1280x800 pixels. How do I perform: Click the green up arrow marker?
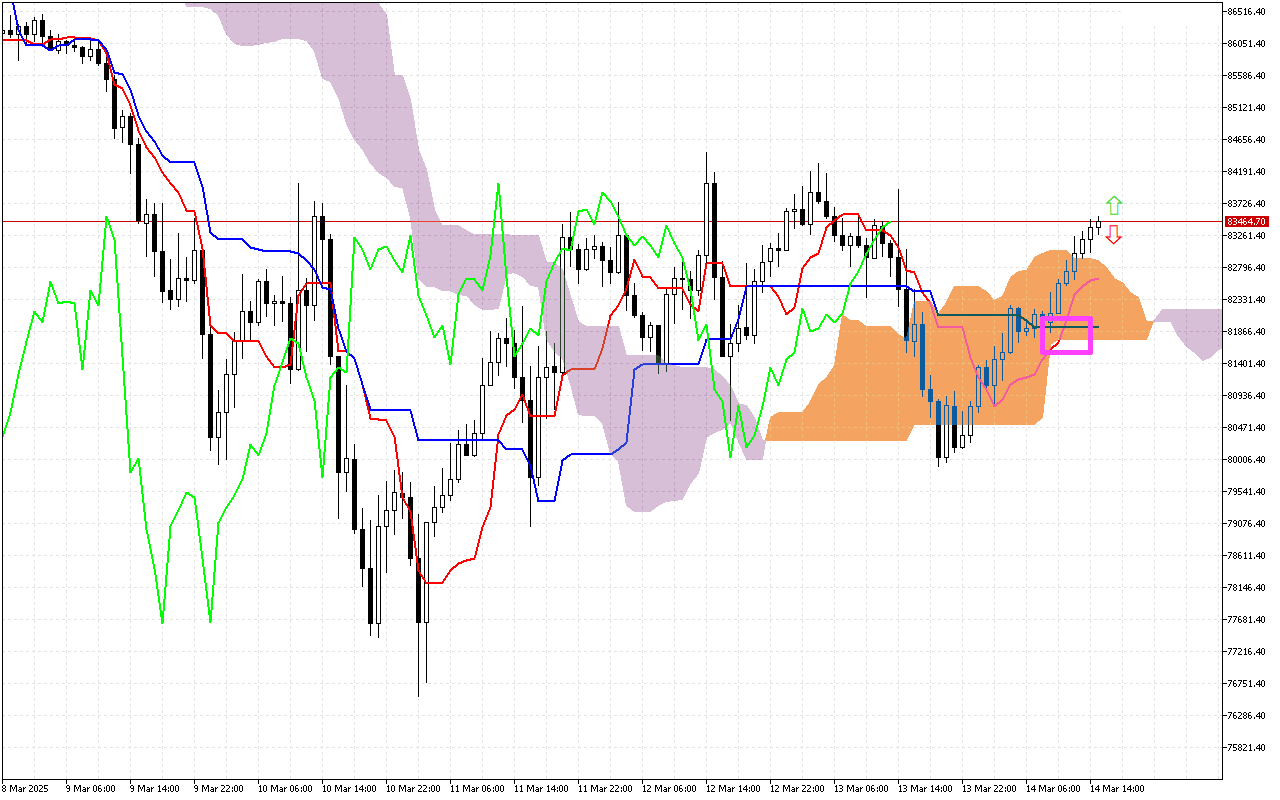pos(1114,206)
